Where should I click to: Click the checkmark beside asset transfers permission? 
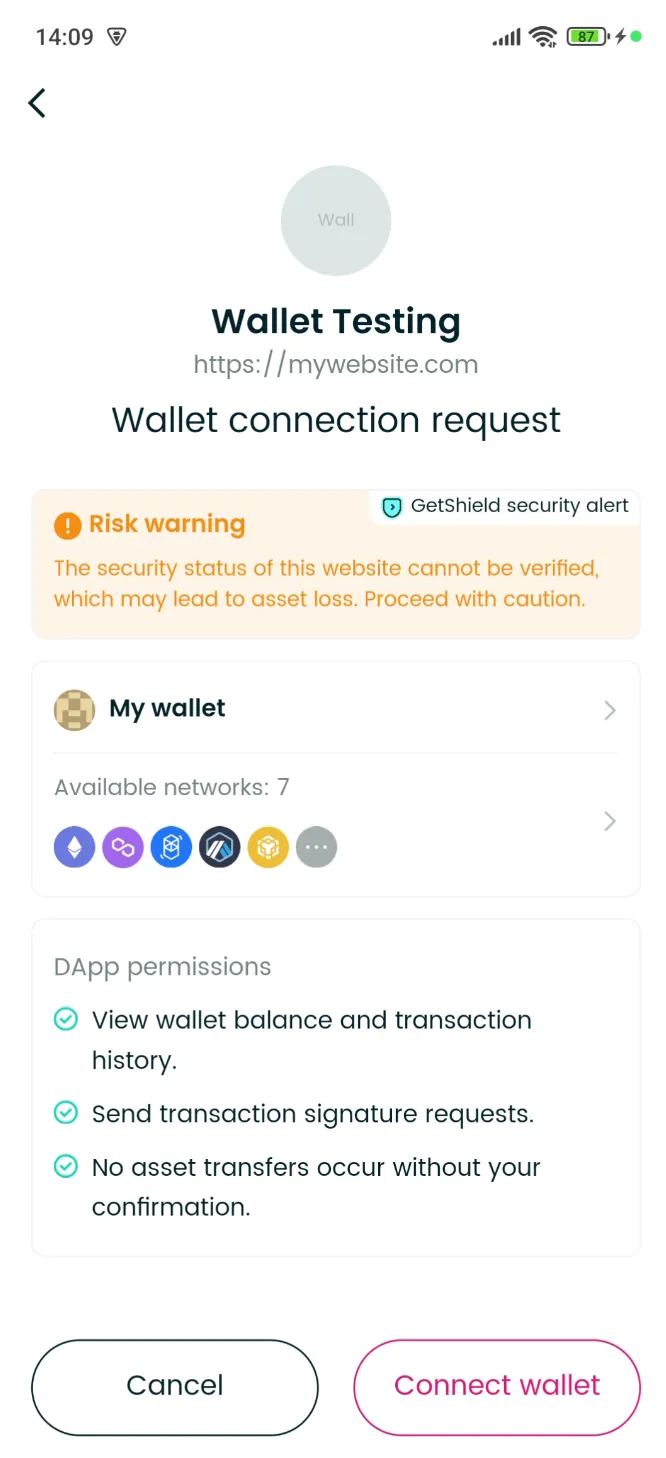(65, 1166)
